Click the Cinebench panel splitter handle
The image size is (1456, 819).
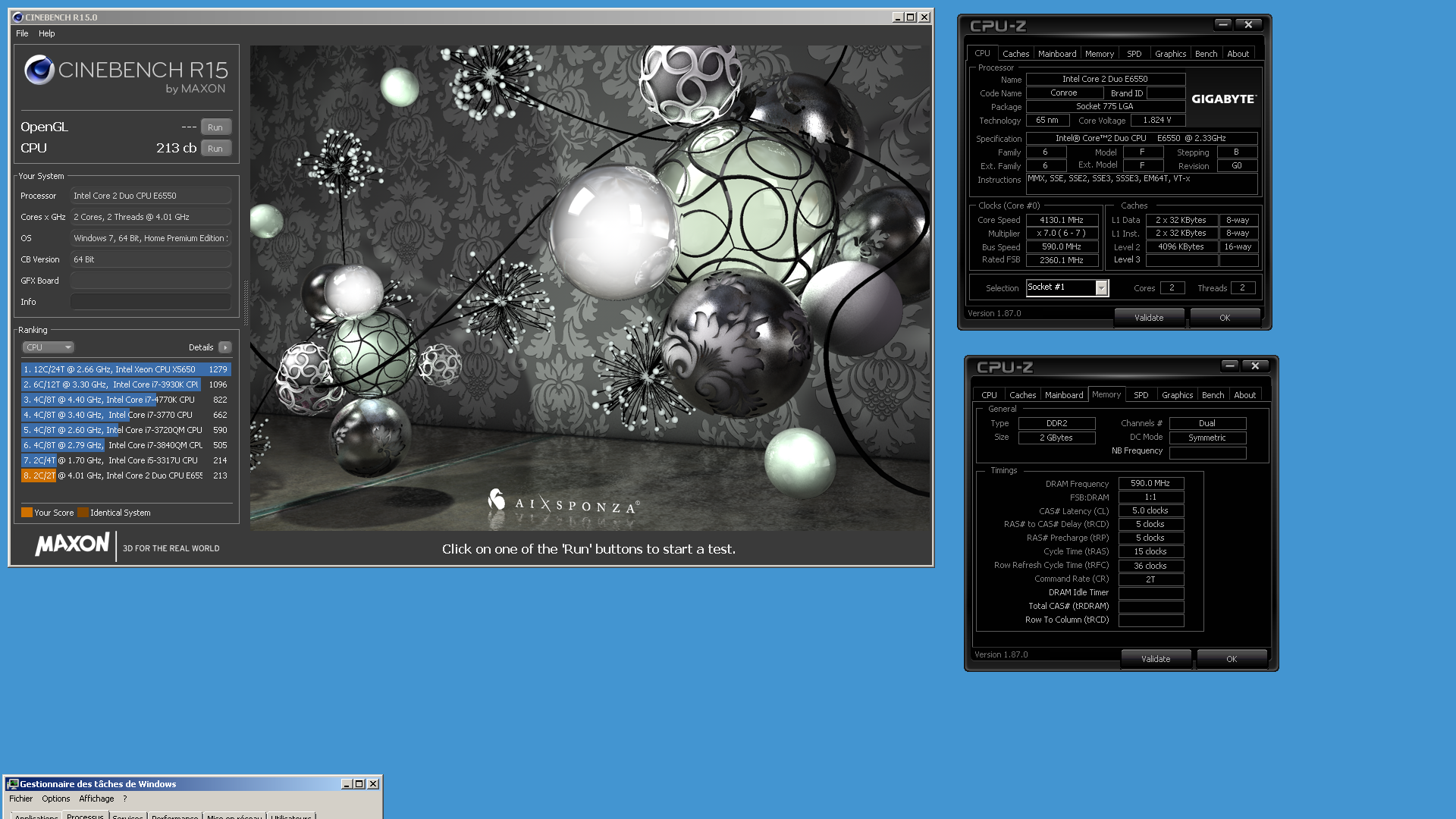click(245, 302)
